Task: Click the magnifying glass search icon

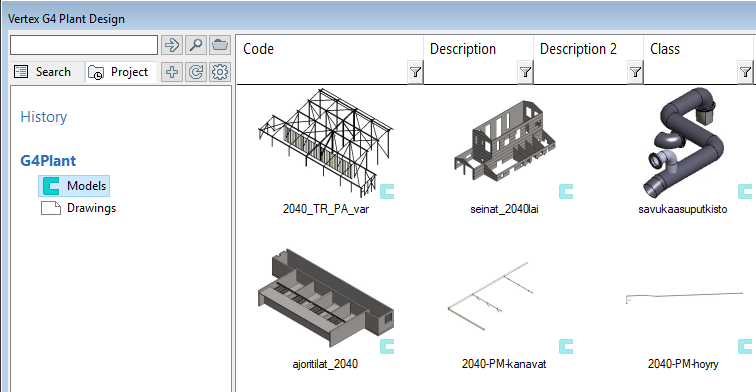Action: click(x=196, y=45)
